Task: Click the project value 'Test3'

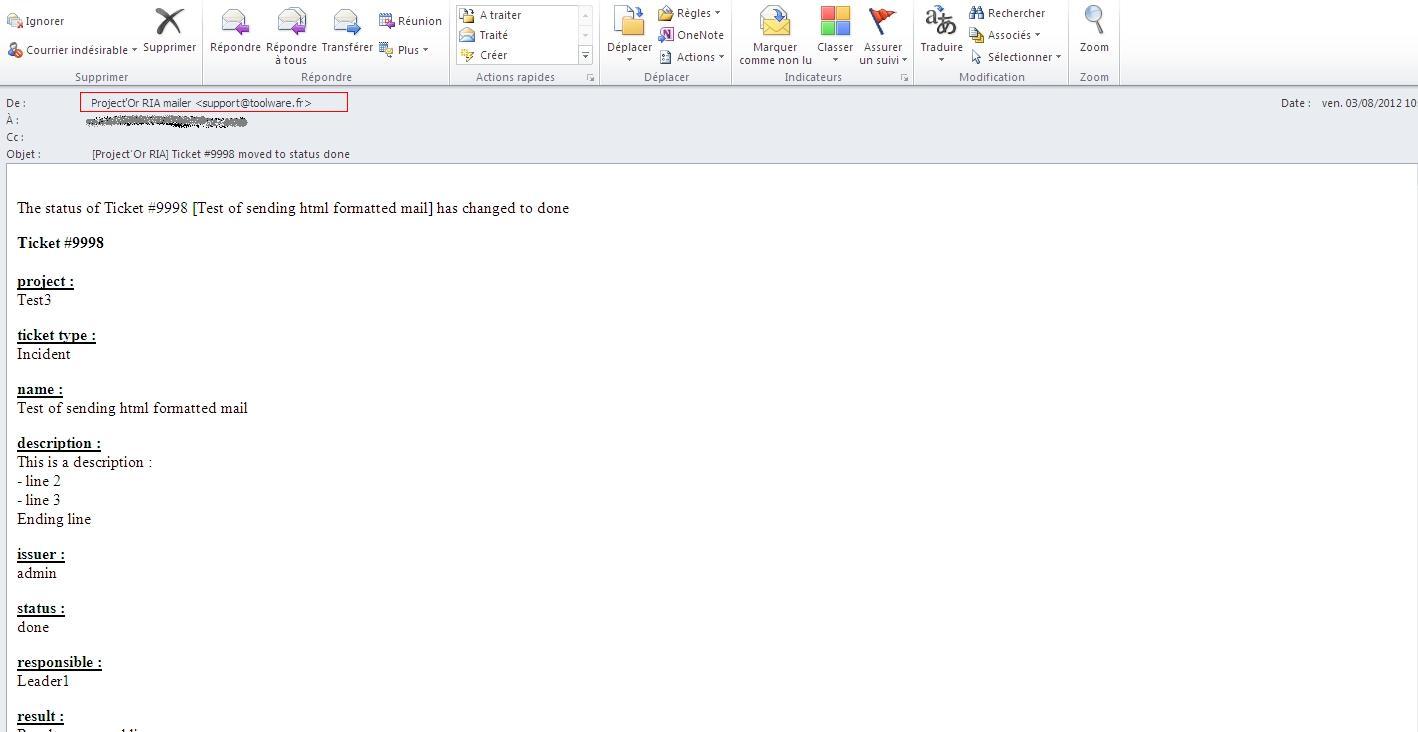Action: coord(34,300)
